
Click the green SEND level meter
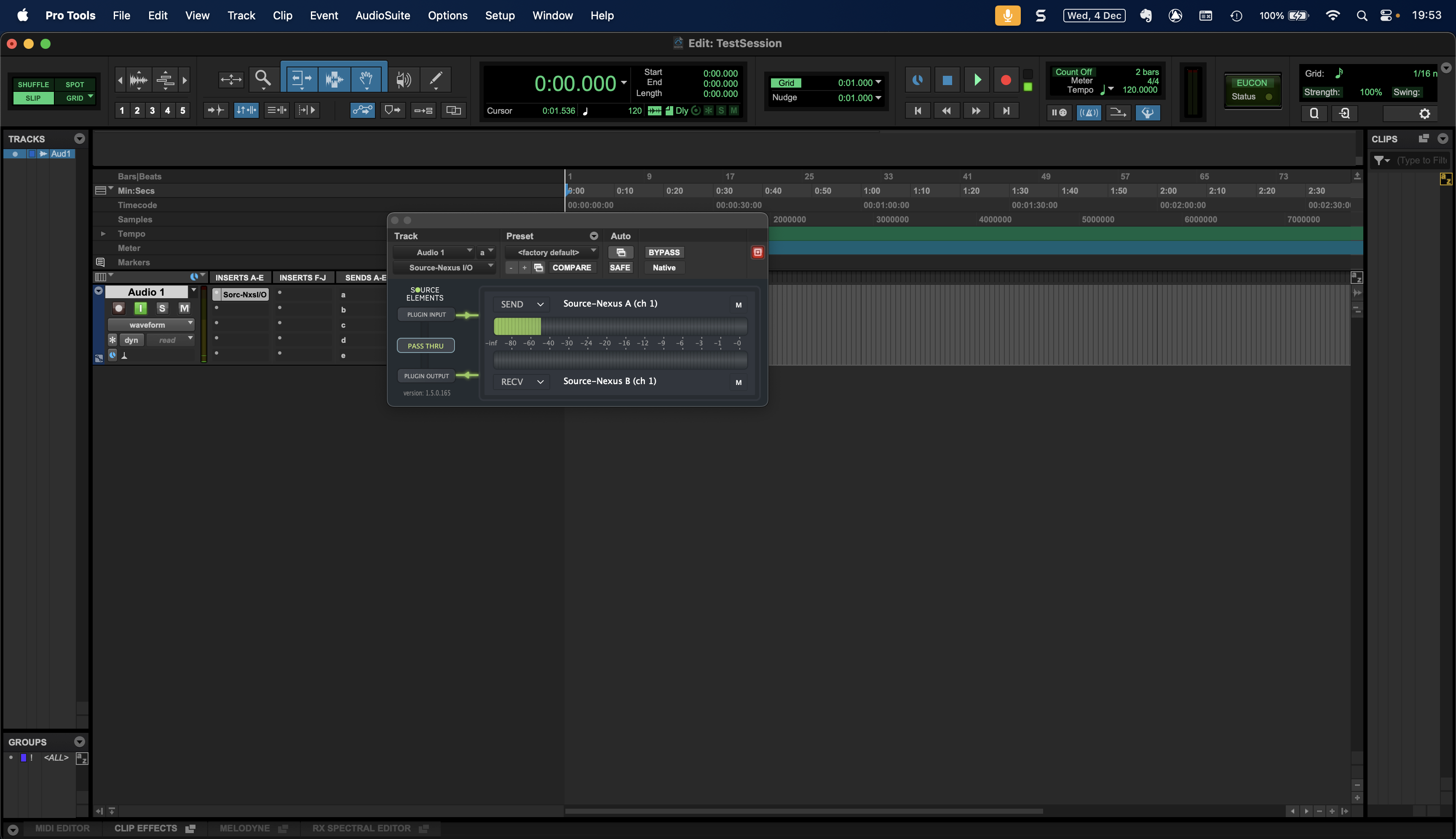click(517, 327)
